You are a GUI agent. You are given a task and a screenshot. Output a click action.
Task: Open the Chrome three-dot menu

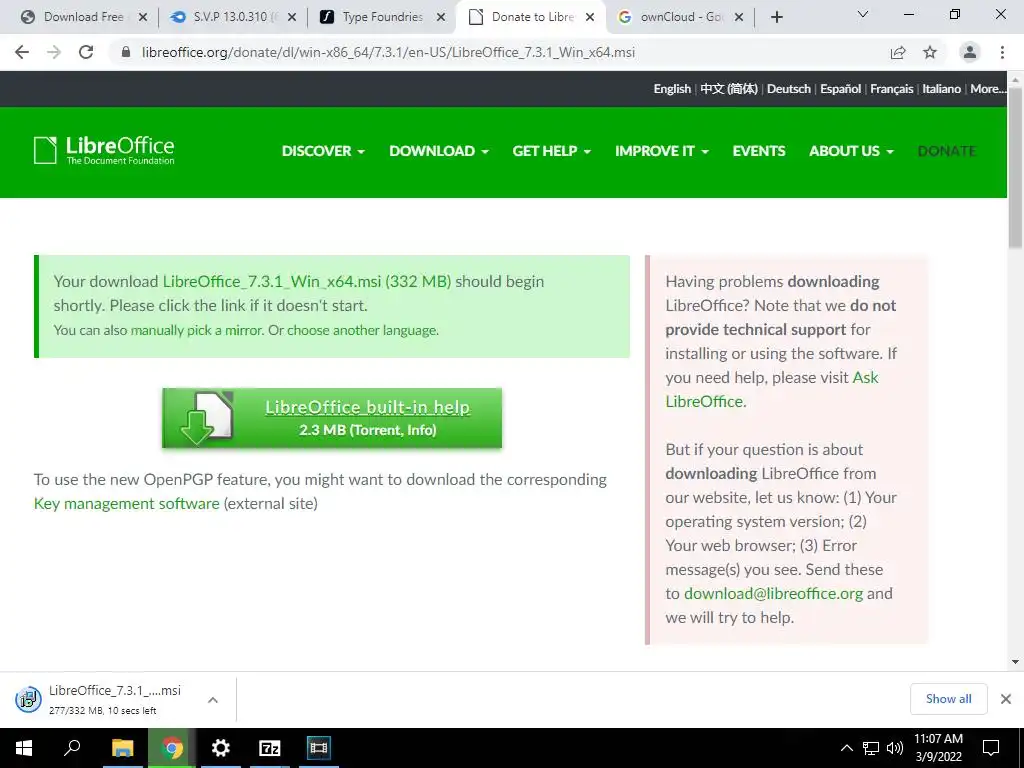[x=1002, y=52]
